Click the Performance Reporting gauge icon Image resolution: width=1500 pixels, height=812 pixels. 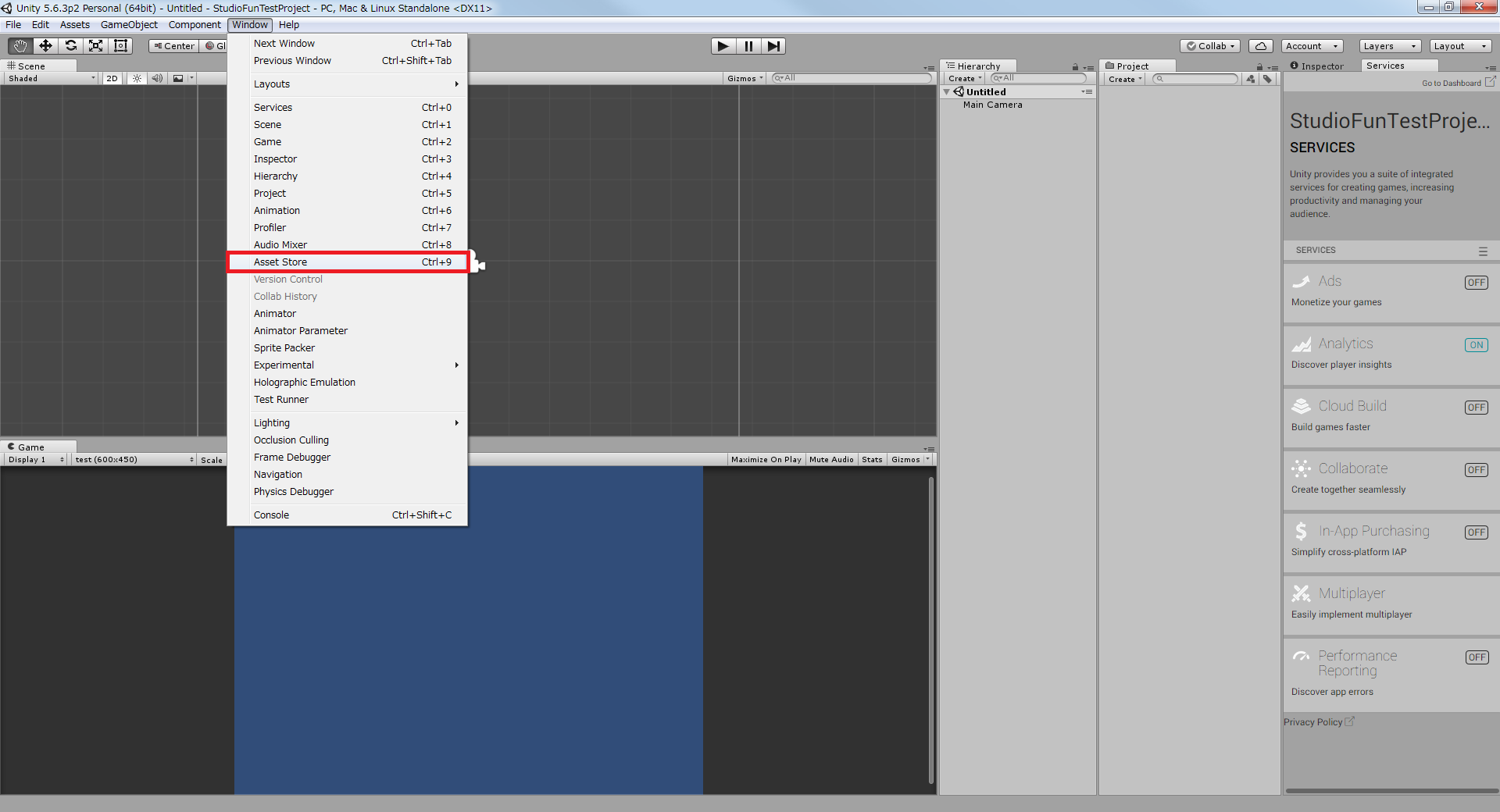click(1301, 656)
